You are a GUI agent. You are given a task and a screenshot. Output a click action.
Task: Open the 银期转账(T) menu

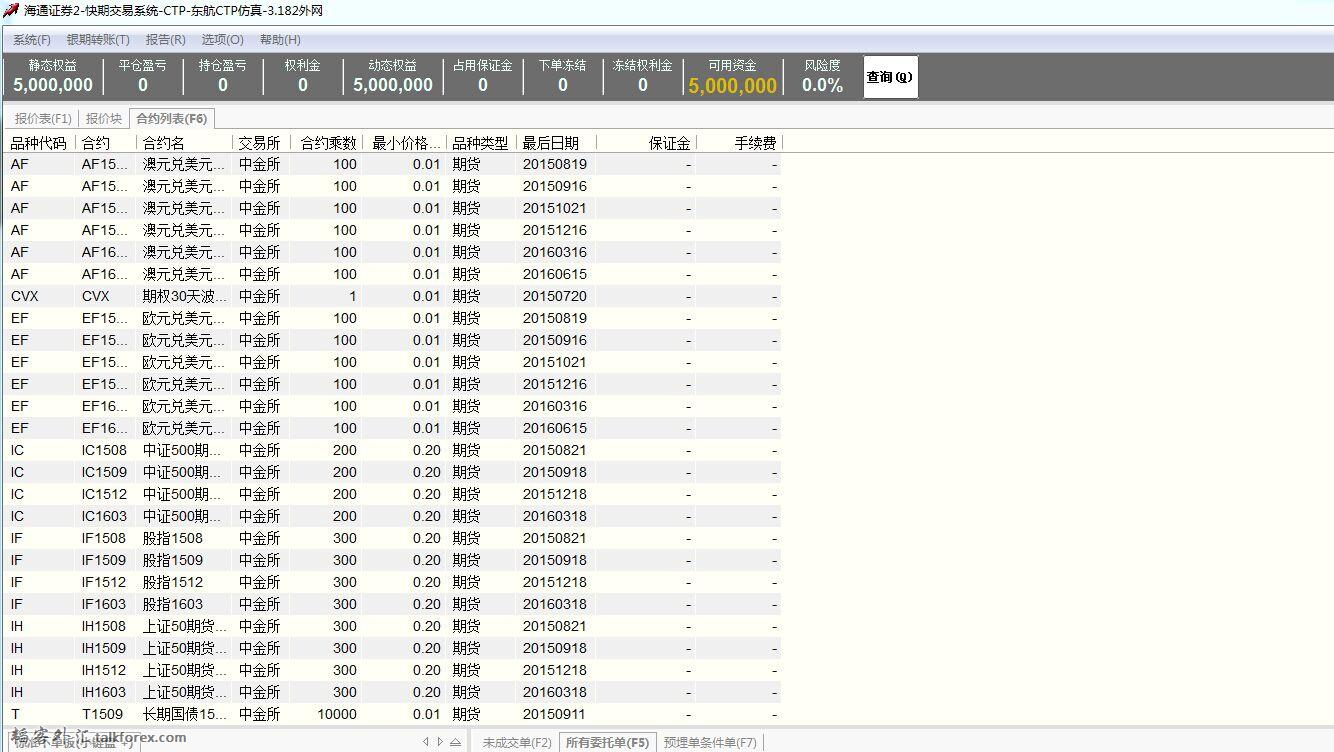click(98, 40)
